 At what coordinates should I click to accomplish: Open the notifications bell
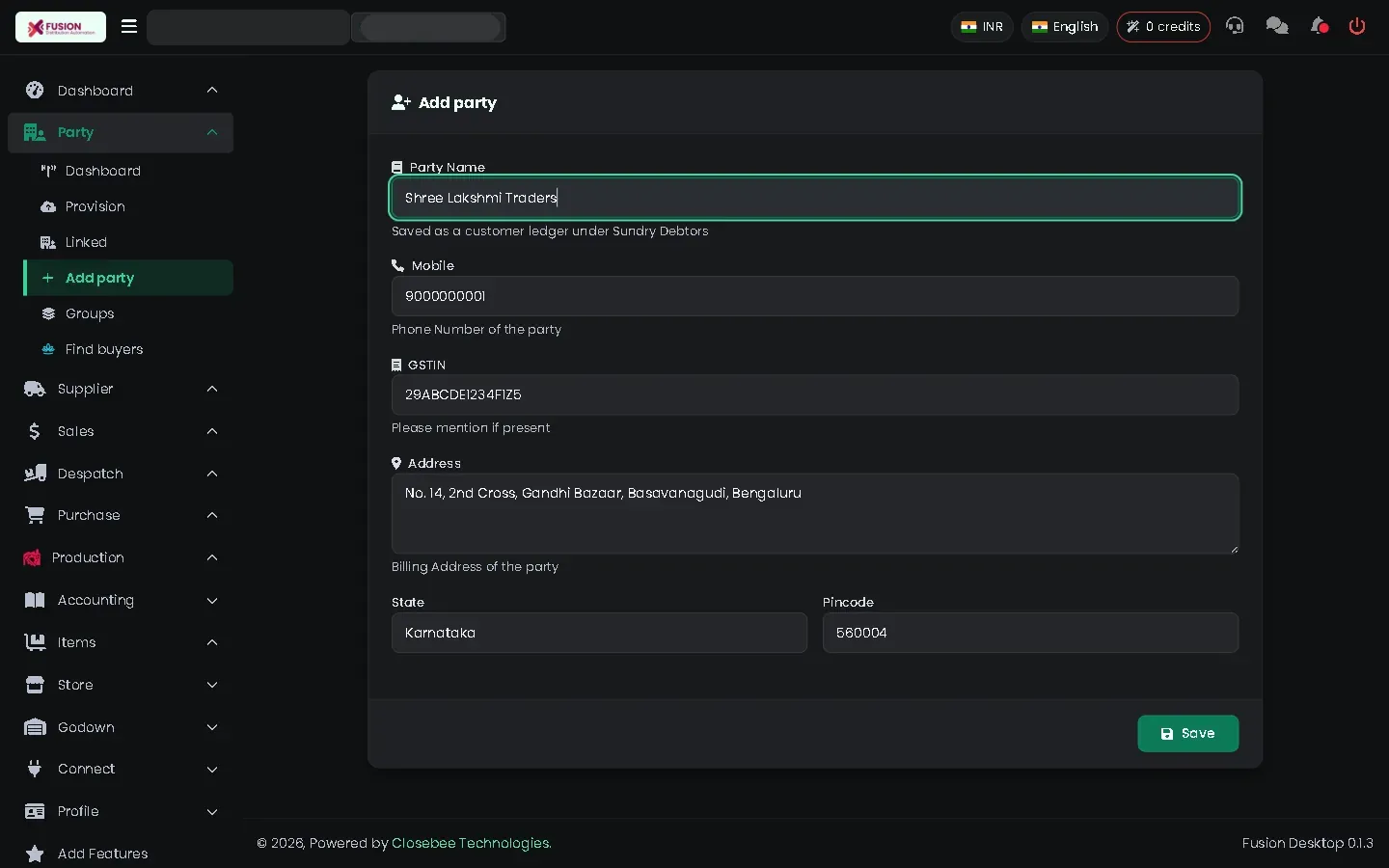click(1320, 26)
